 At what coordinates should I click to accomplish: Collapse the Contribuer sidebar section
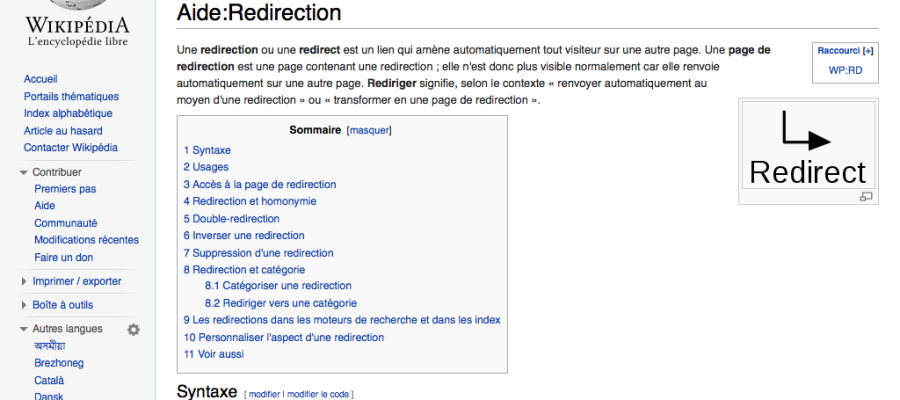25,172
